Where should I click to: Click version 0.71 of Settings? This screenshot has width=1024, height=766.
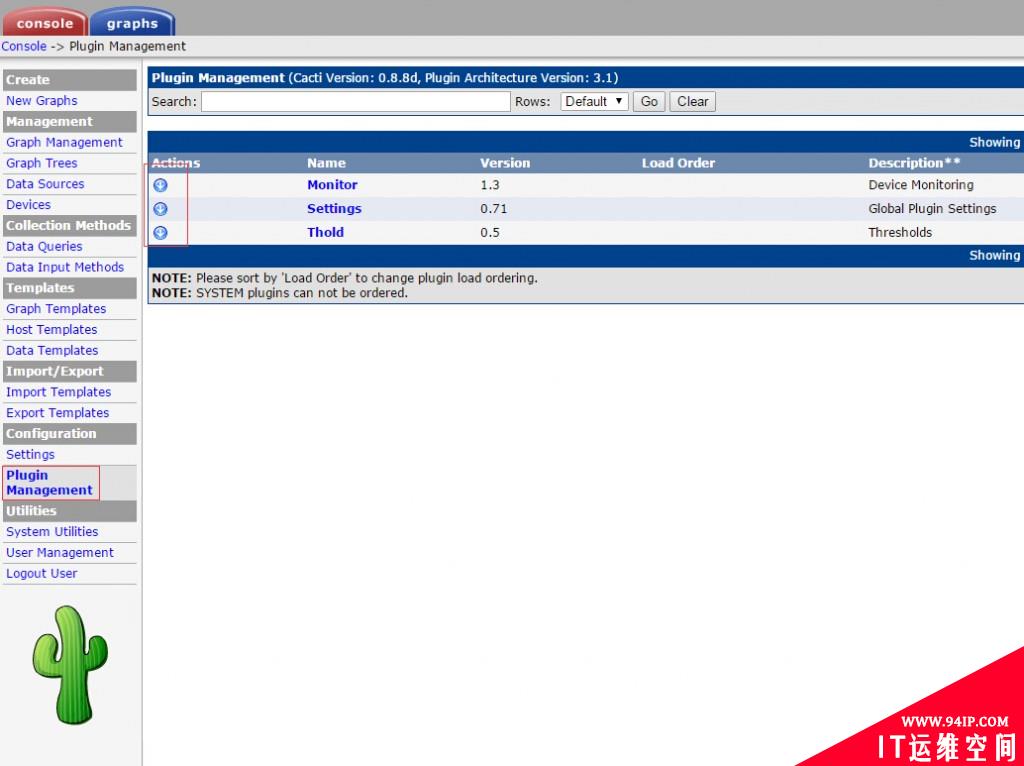click(494, 209)
